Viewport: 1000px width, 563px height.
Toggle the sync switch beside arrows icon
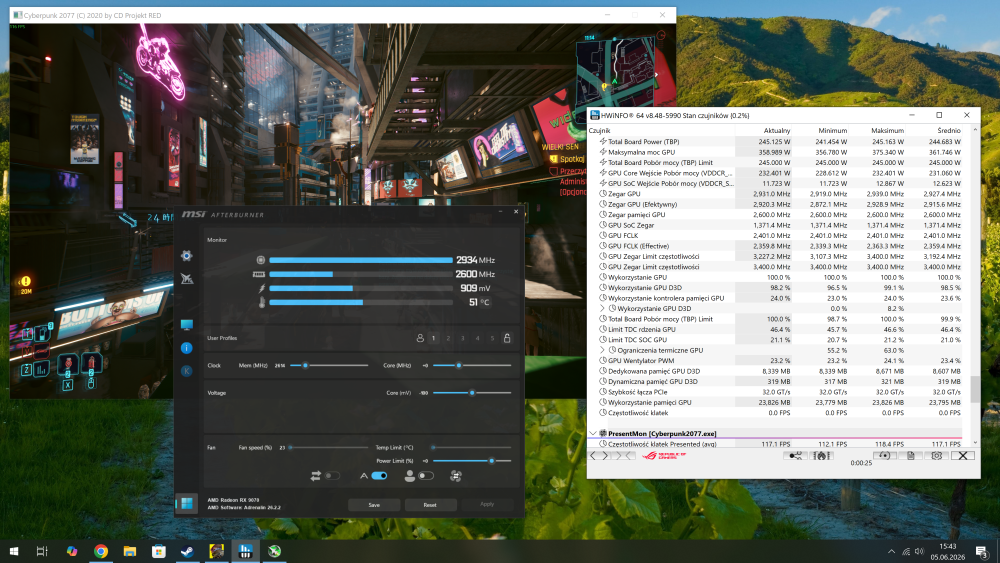[332, 476]
